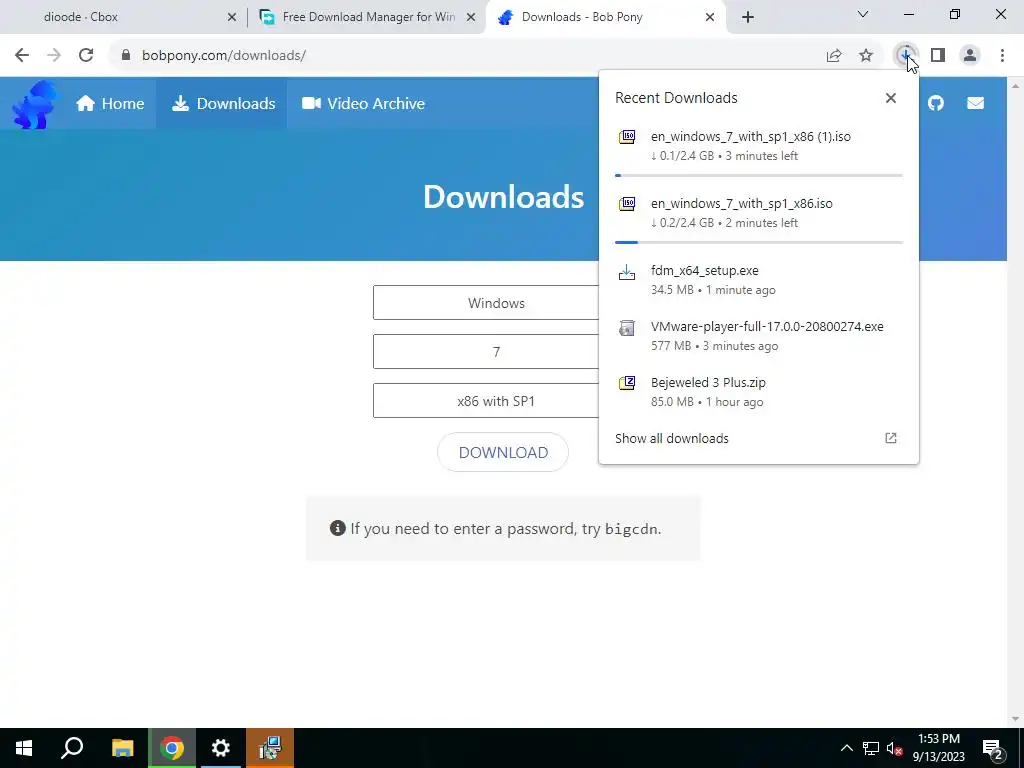
Task: Click the DOWNLOAD button
Action: pyautogui.click(x=503, y=452)
